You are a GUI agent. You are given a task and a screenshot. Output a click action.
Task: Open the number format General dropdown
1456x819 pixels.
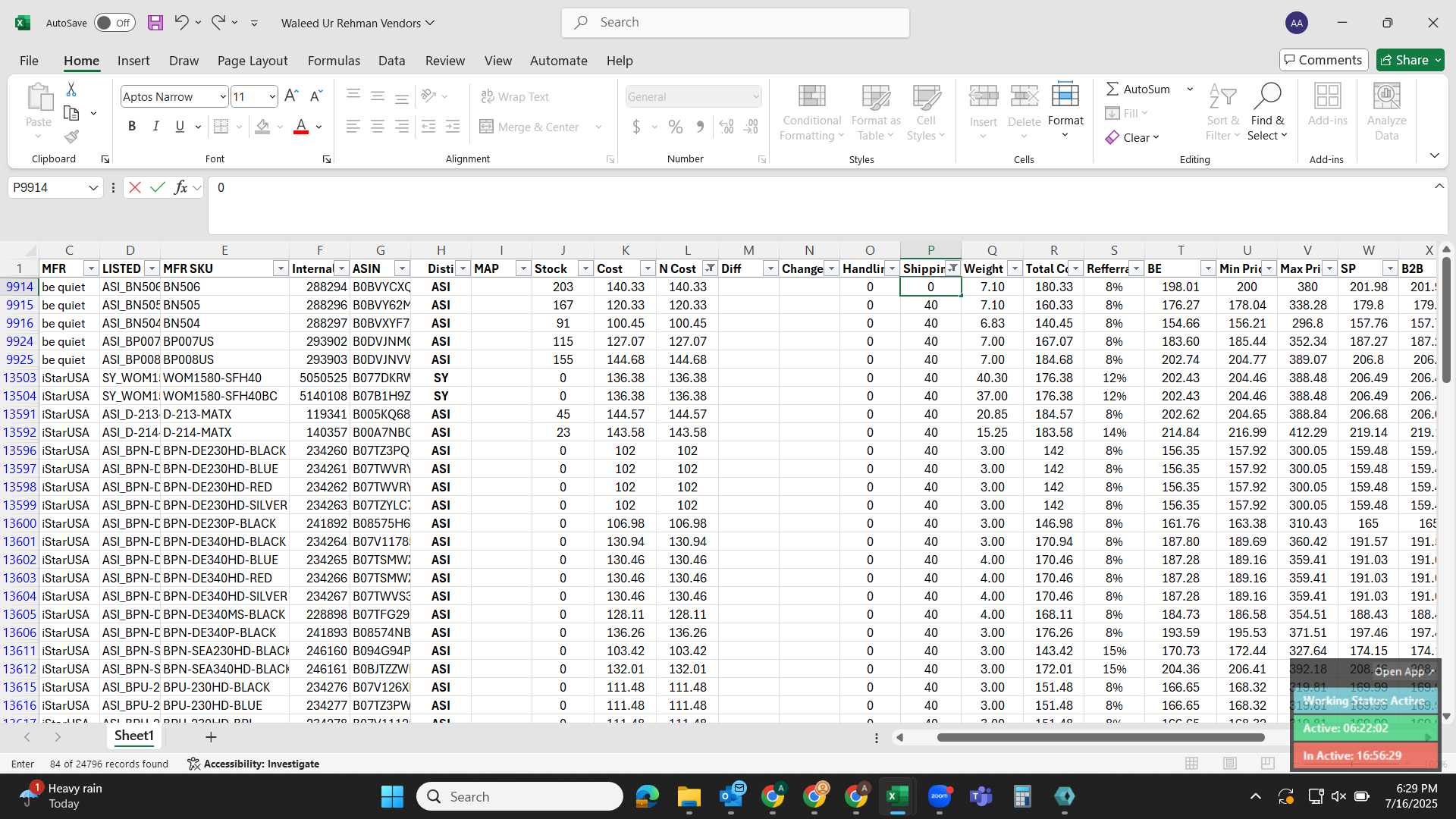click(x=756, y=96)
